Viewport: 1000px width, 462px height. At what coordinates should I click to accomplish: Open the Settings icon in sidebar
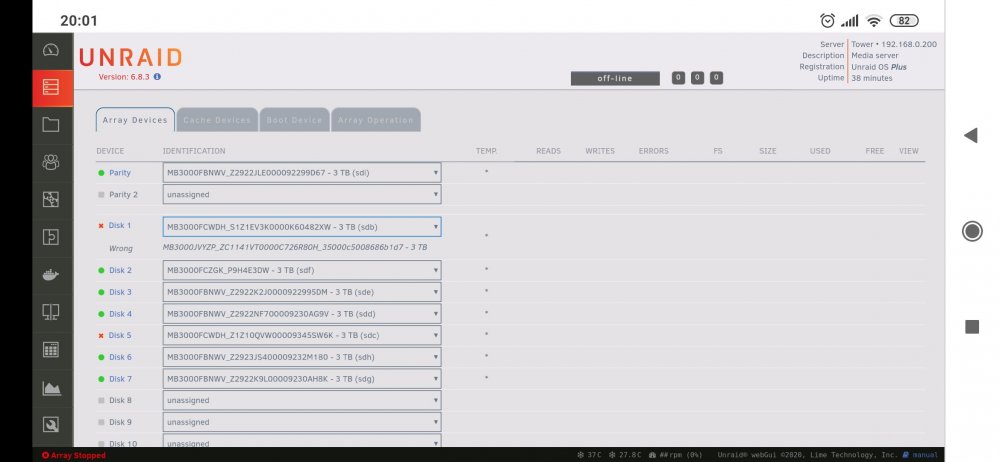[x=51, y=199]
